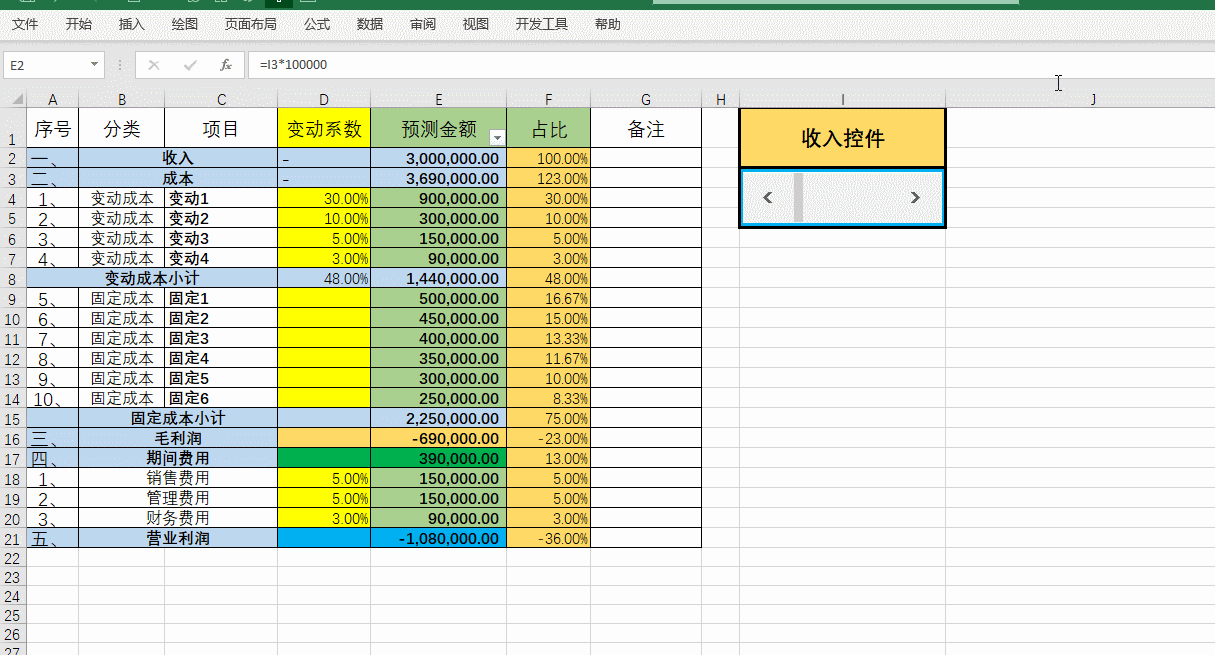The image size is (1215, 655).
Task: Click the yellow 变动系数 cell for 固定1
Action: click(x=324, y=298)
